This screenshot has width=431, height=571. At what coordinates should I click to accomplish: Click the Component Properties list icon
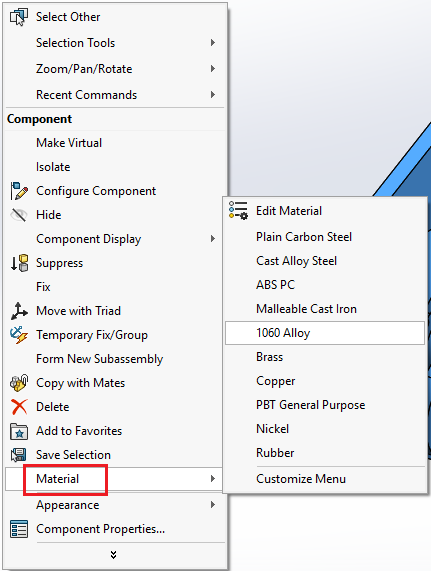click(19, 529)
